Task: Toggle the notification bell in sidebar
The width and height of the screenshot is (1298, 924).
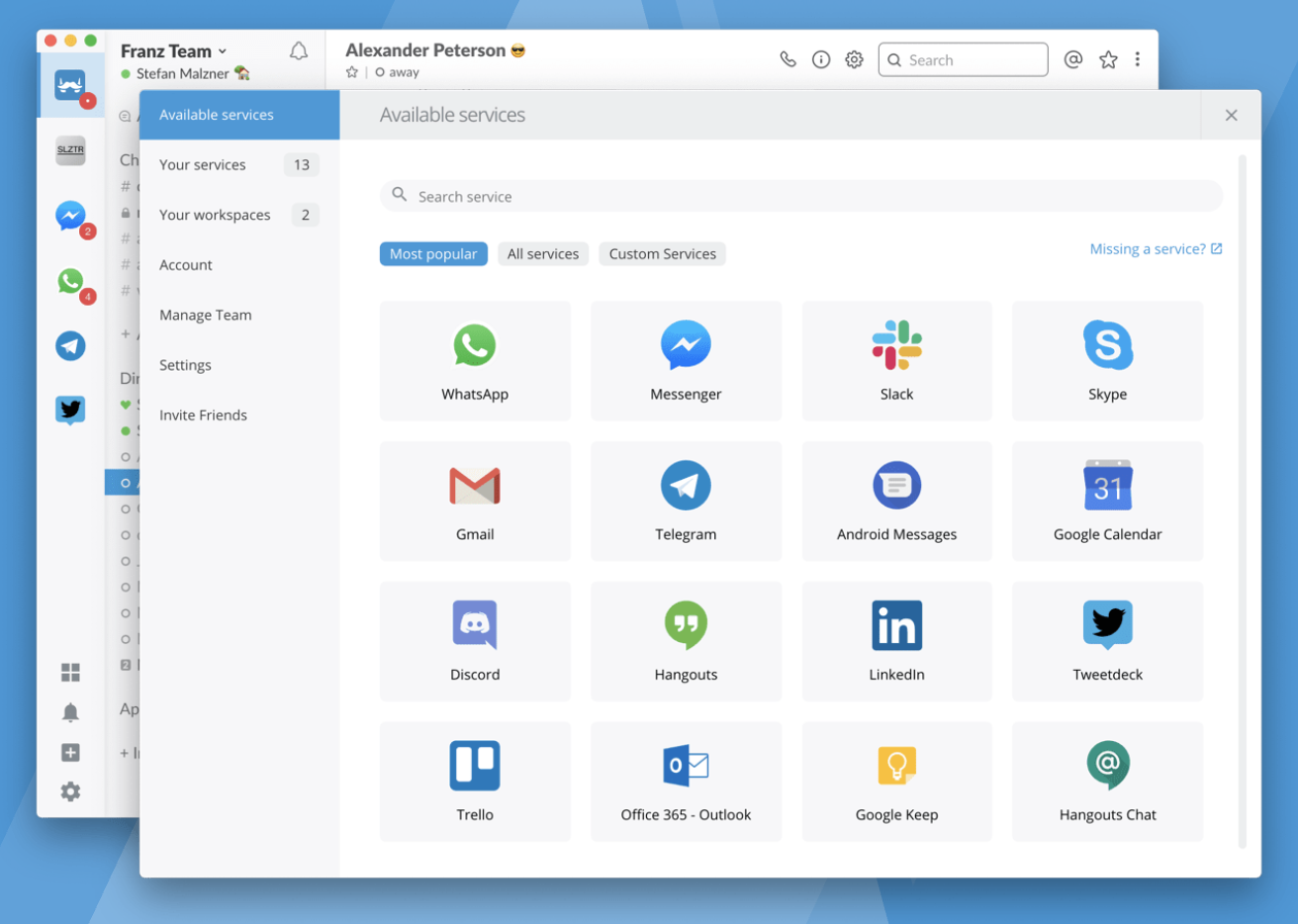Action: pyautogui.click(x=70, y=712)
